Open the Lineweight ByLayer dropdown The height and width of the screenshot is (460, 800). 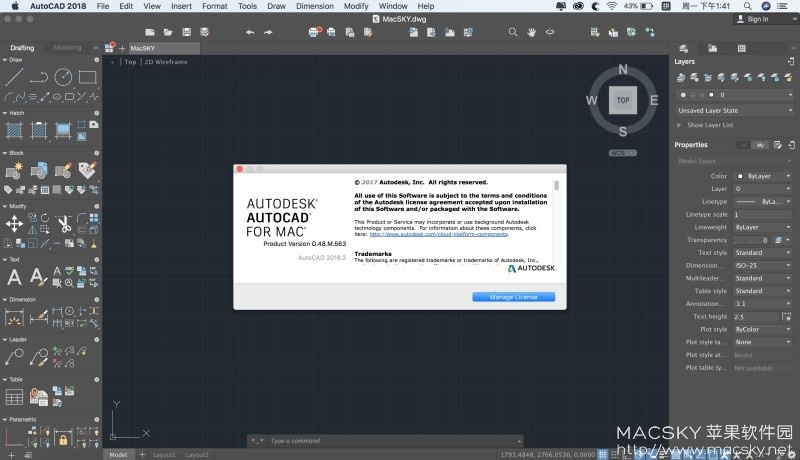(763, 227)
